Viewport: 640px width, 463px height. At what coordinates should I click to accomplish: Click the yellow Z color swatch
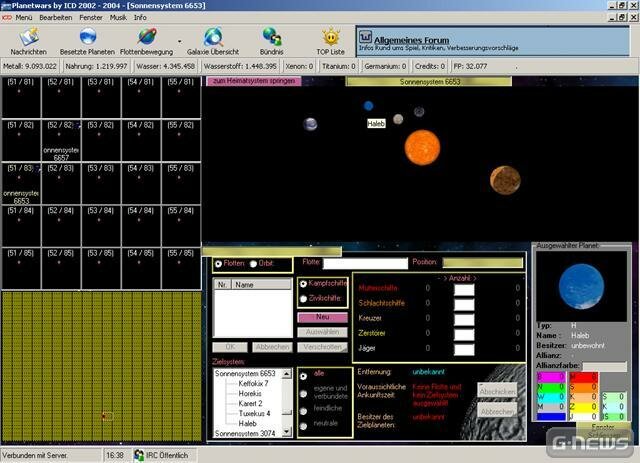(583, 407)
